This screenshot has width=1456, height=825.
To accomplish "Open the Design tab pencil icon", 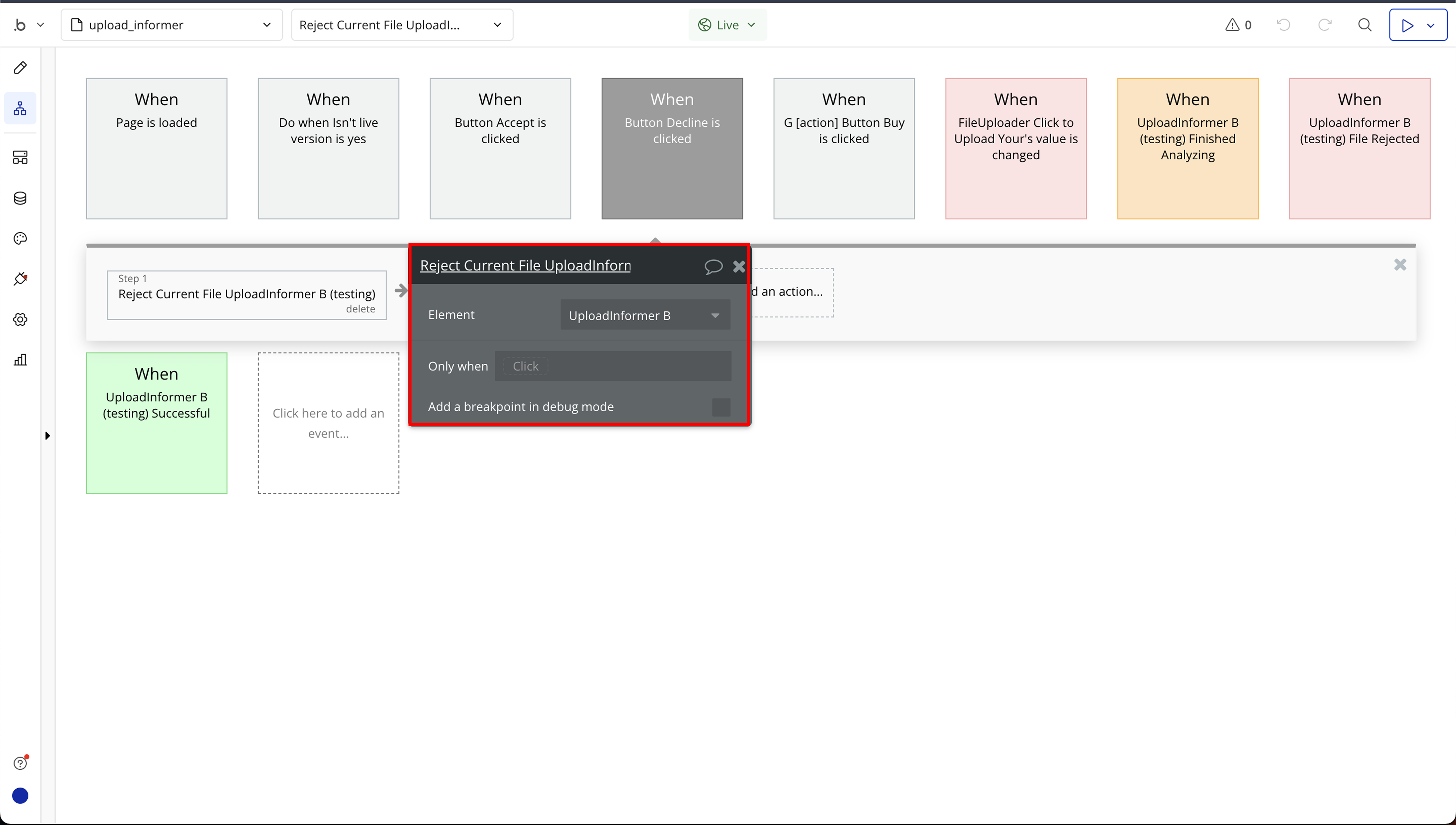I will coord(21,68).
